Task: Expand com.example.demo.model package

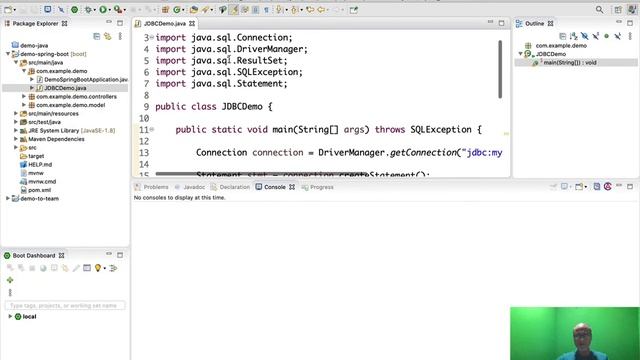Action: pyautogui.click(x=24, y=105)
